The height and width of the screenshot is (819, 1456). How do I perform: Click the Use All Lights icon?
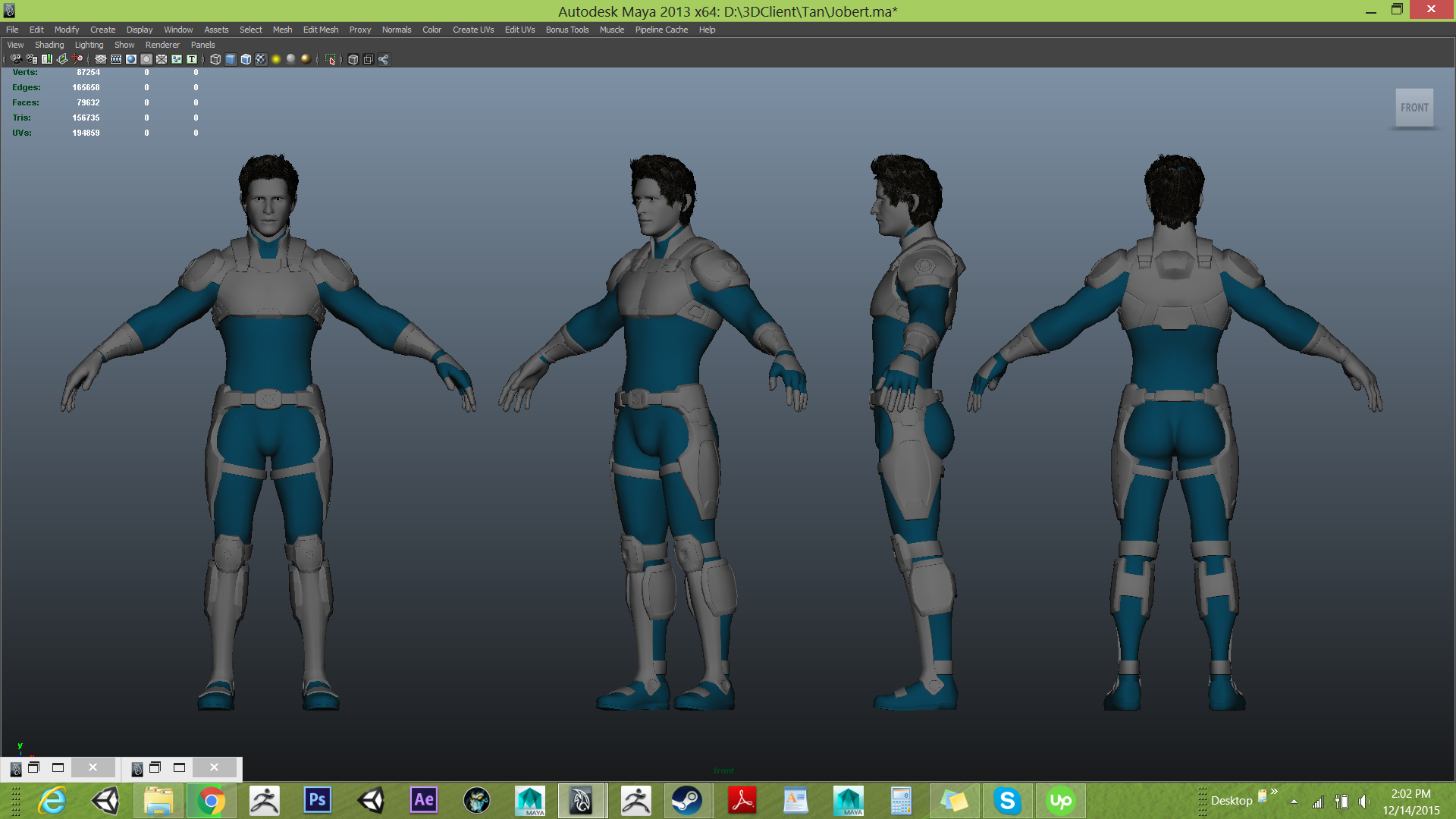[276, 59]
